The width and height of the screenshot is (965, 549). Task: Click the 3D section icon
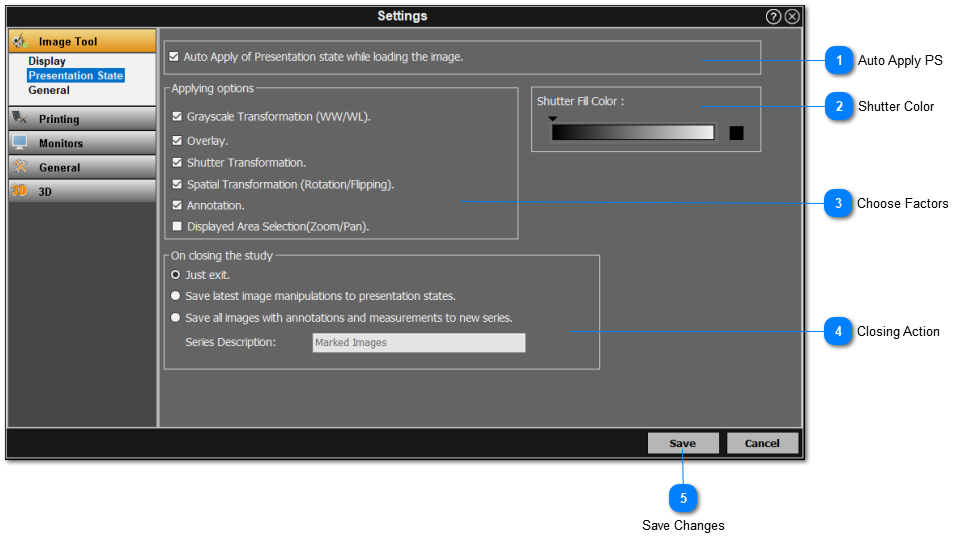(x=19, y=191)
